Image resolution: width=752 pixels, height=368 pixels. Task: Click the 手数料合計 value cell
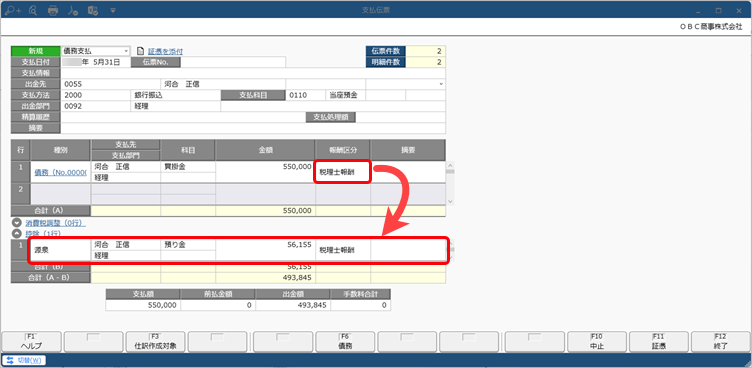point(360,305)
